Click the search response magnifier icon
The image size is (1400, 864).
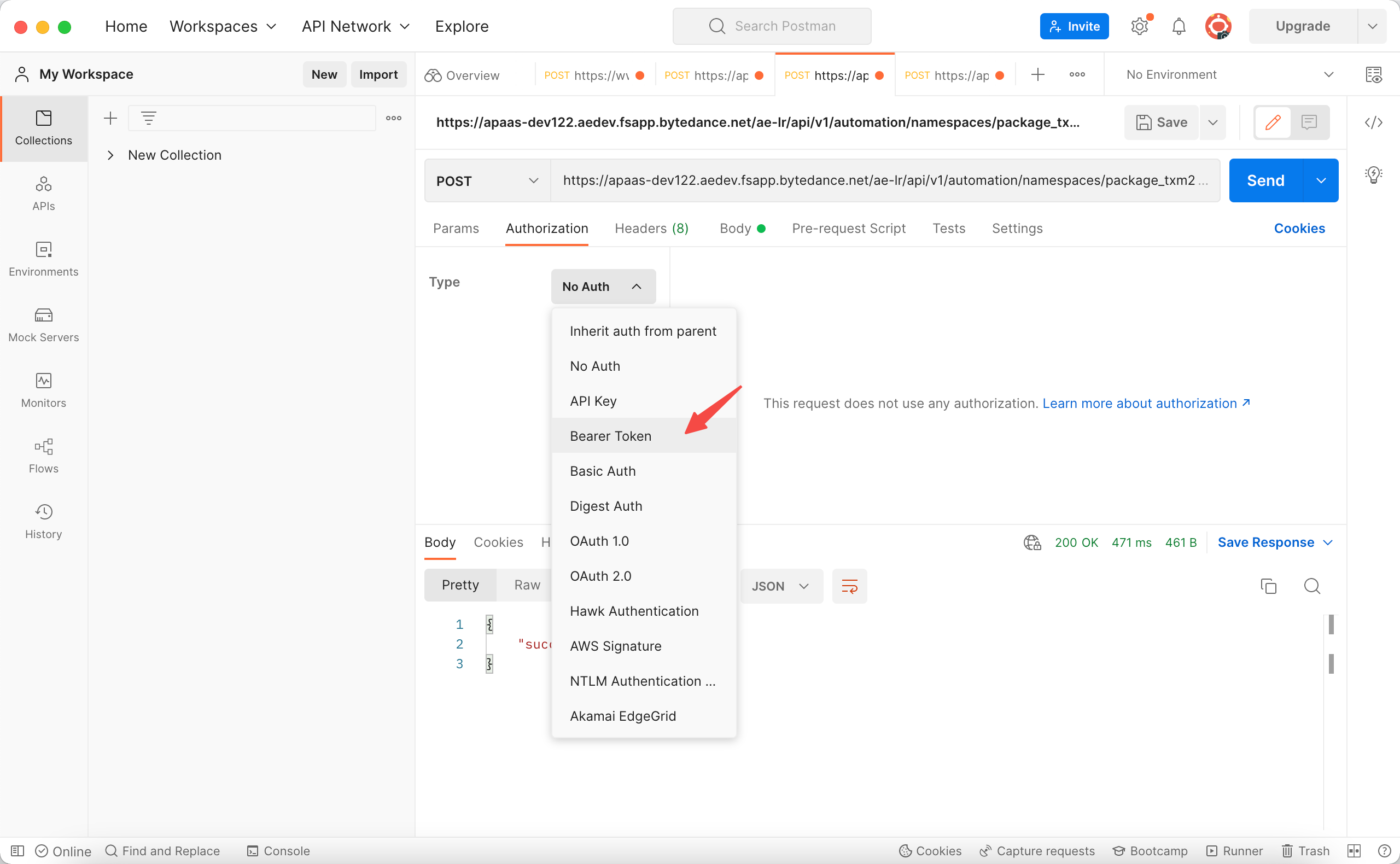pyautogui.click(x=1311, y=586)
